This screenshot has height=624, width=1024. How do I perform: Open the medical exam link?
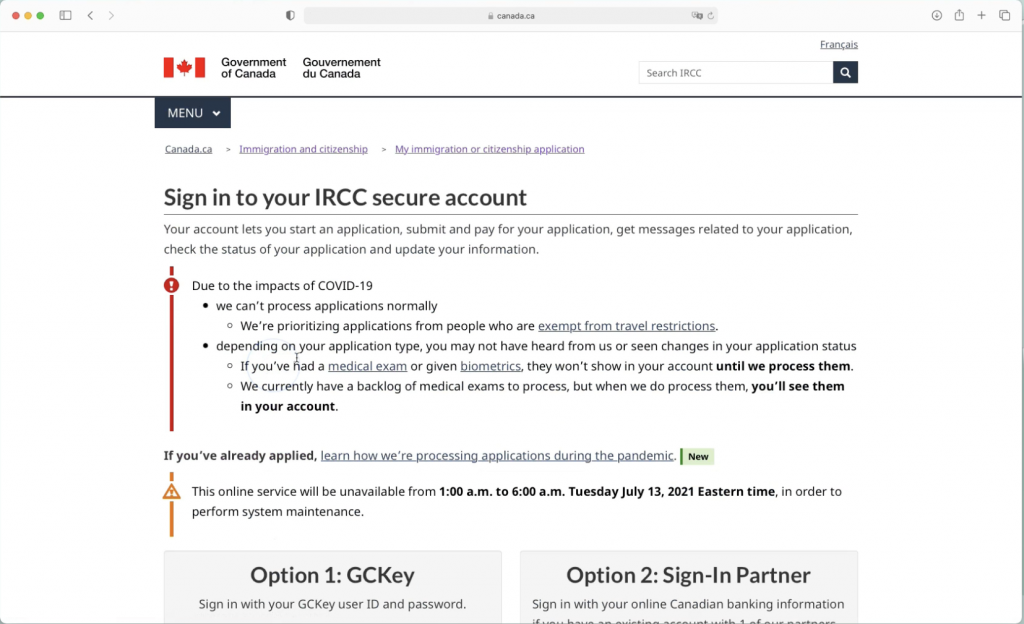click(x=367, y=366)
